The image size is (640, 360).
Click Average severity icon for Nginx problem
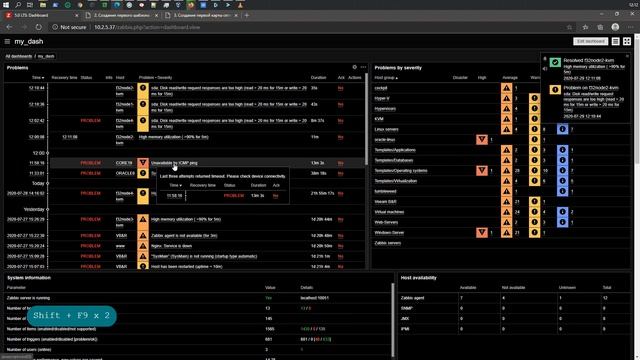click(143, 246)
